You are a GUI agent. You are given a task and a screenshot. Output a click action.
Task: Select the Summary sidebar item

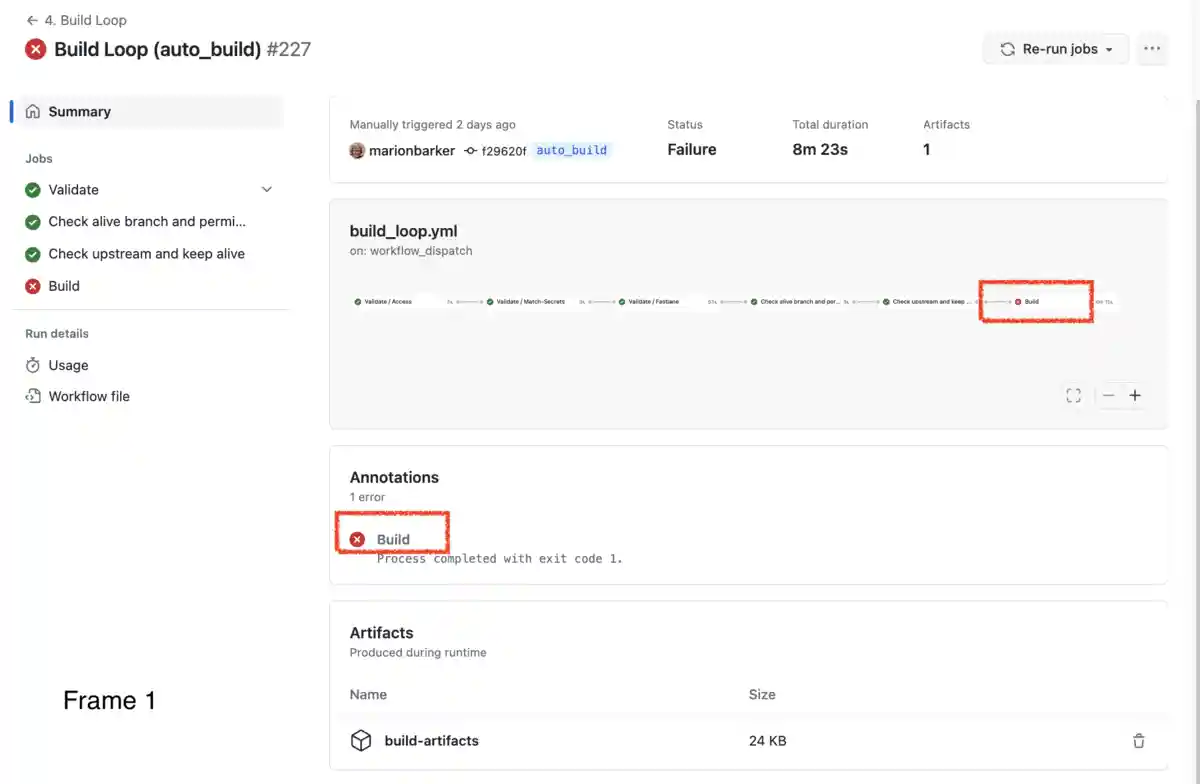(x=79, y=112)
